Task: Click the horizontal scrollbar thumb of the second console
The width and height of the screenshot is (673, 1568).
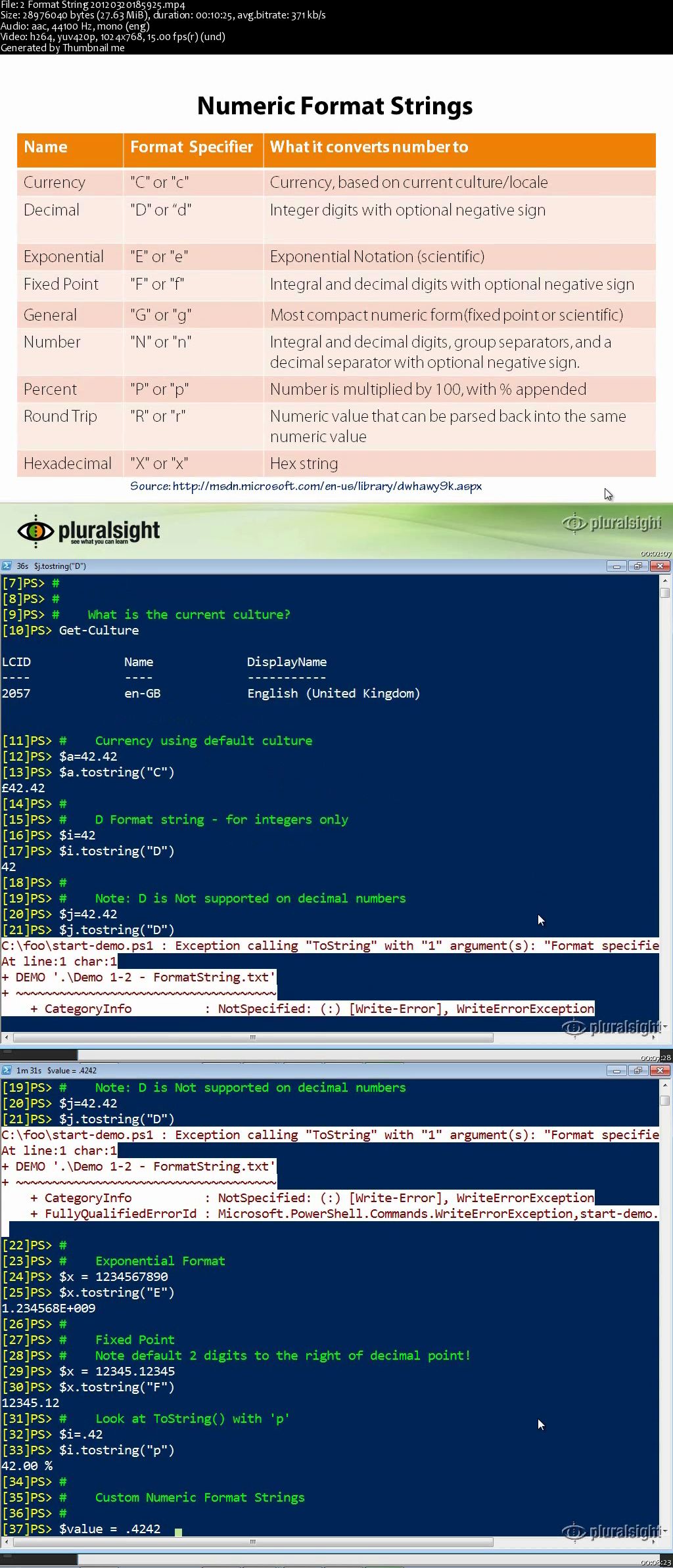Action: click(253, 1542)
